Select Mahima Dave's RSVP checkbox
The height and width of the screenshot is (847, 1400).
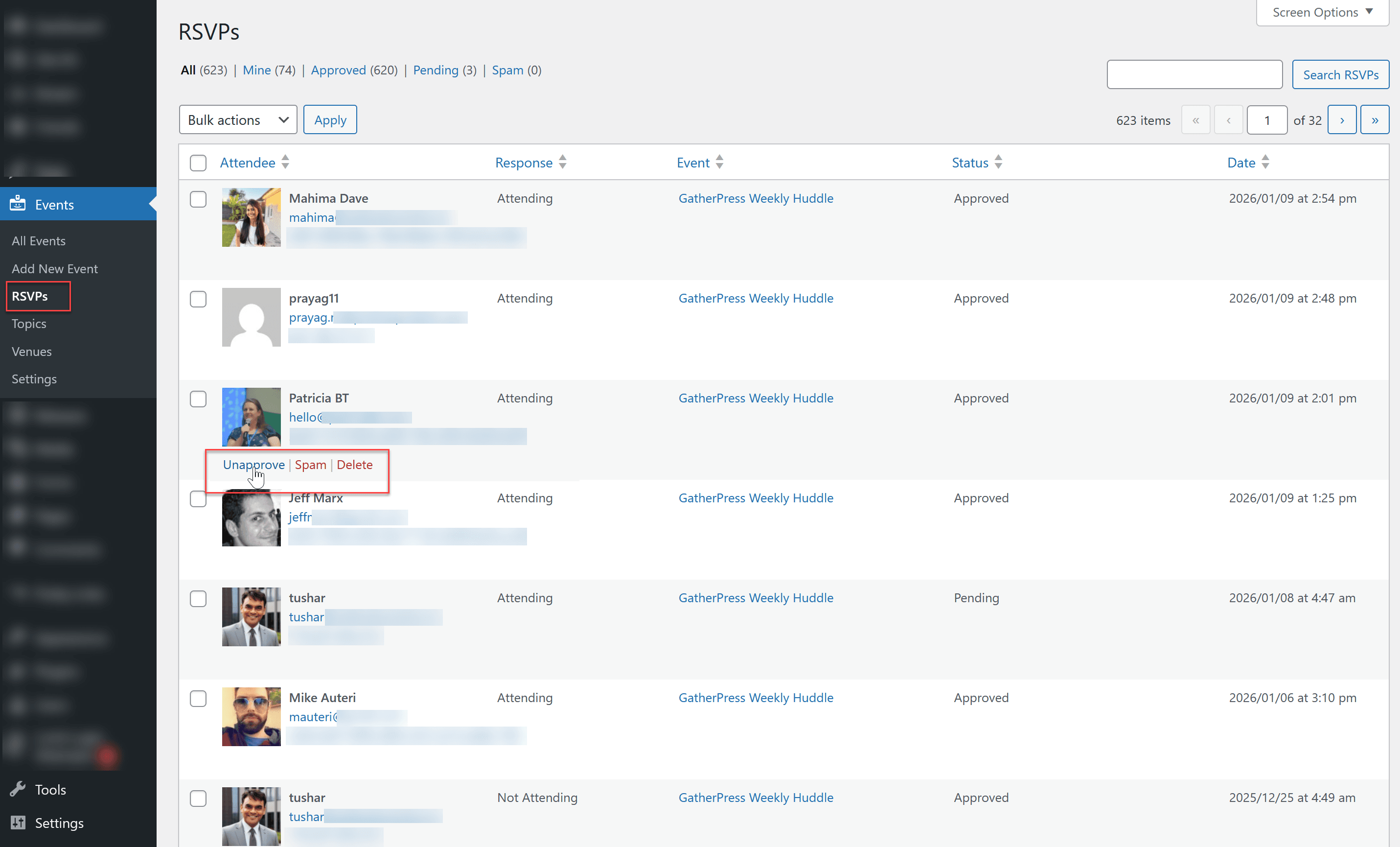point(198,199)
